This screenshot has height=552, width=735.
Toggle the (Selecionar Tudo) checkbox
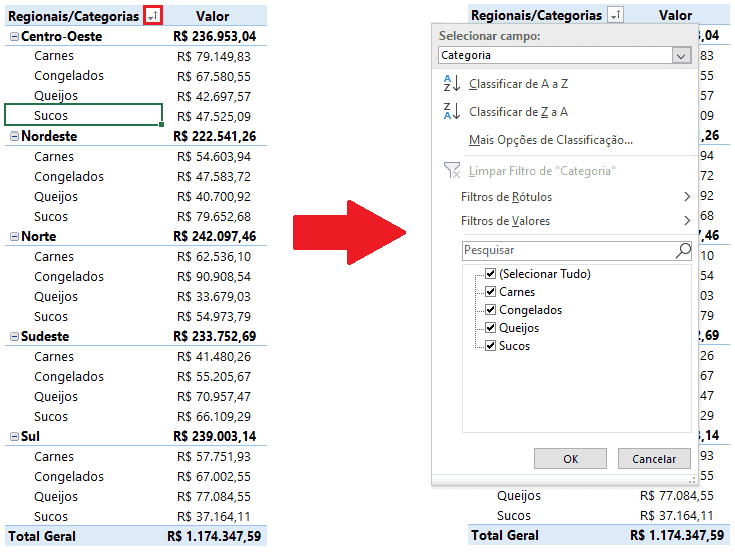point(490,274)
